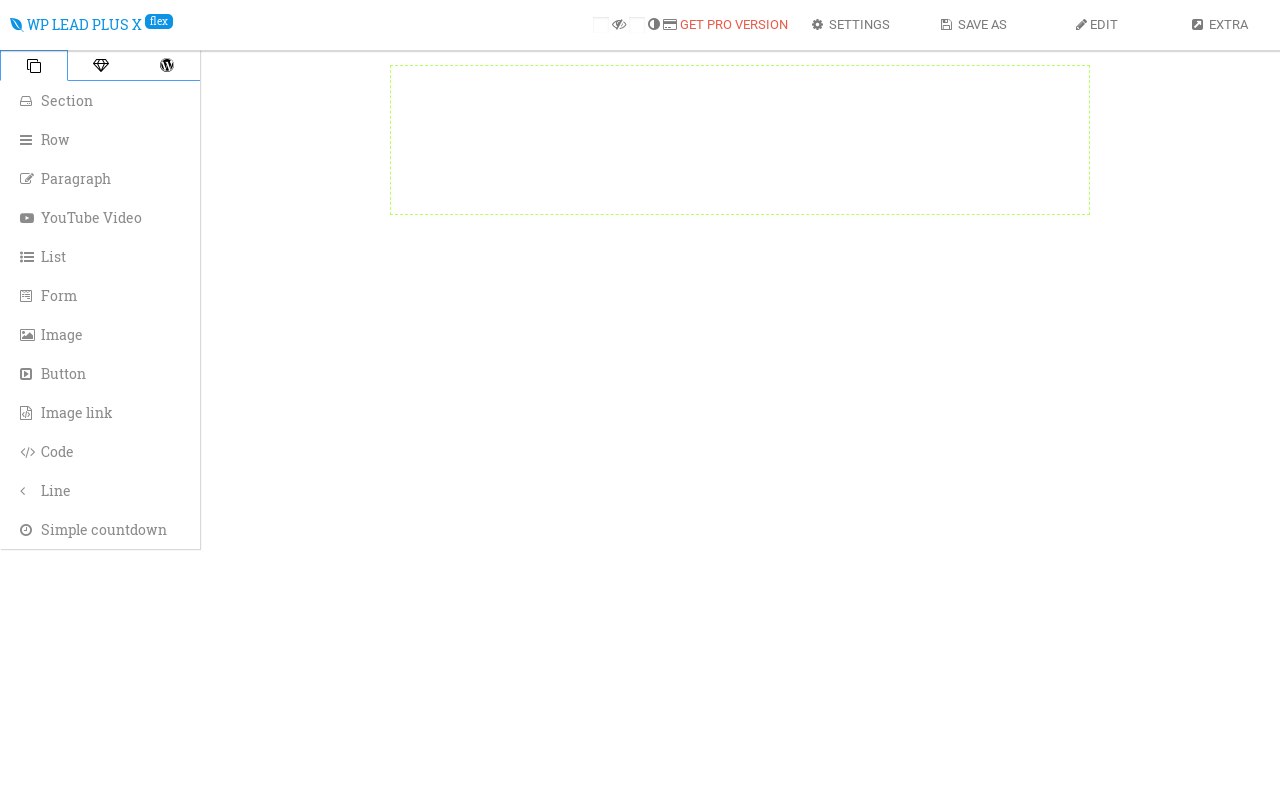Viewport: 1280px width, 800px height.
Task: Click the Button label in the sidebar
Action: tap(63, 374)
